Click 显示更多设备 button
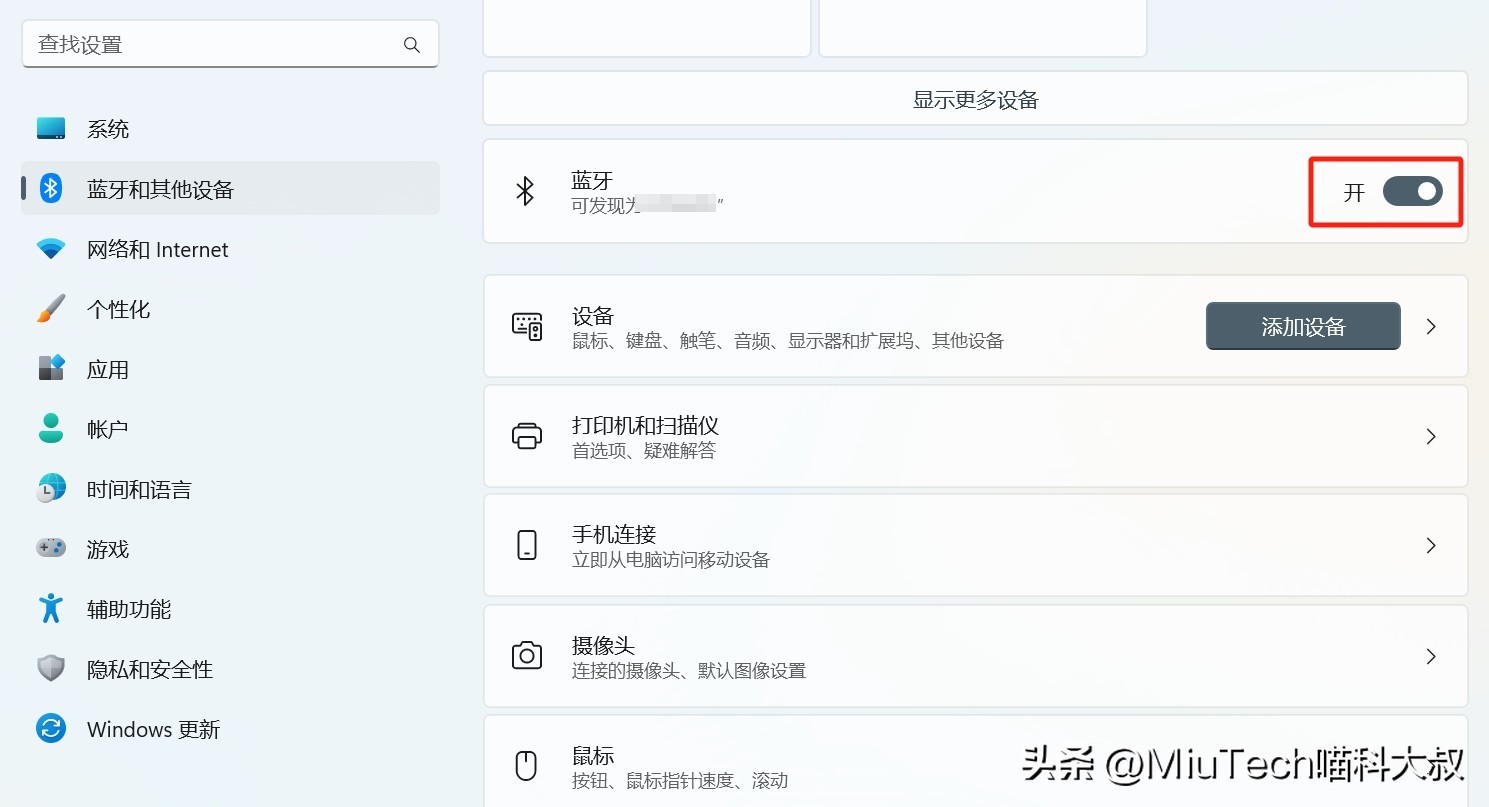This screenshot has height=807, width=1489. (975, 99)
